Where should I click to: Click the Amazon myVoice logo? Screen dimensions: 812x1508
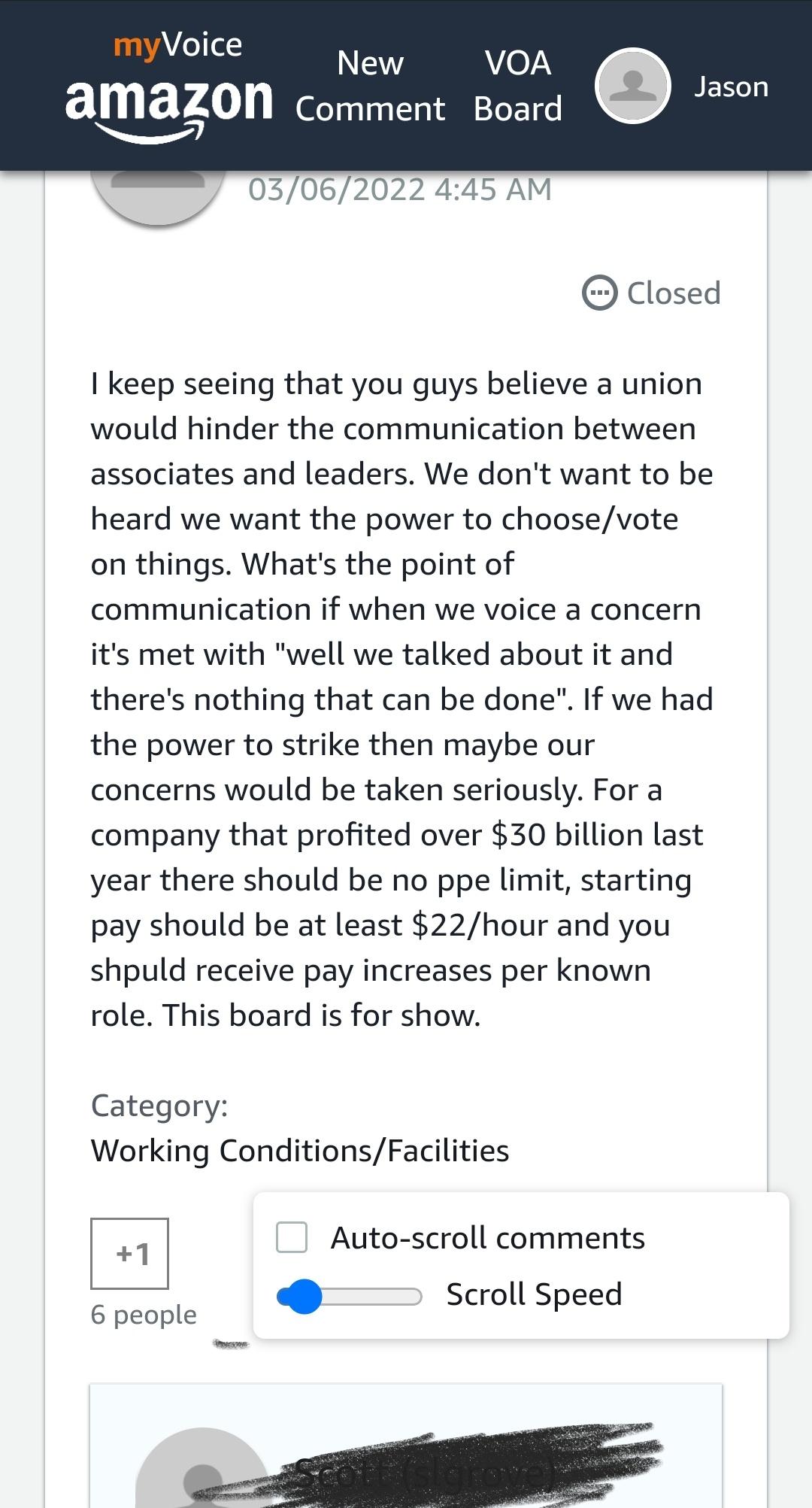pyautogui.click(x=168, y=86)
